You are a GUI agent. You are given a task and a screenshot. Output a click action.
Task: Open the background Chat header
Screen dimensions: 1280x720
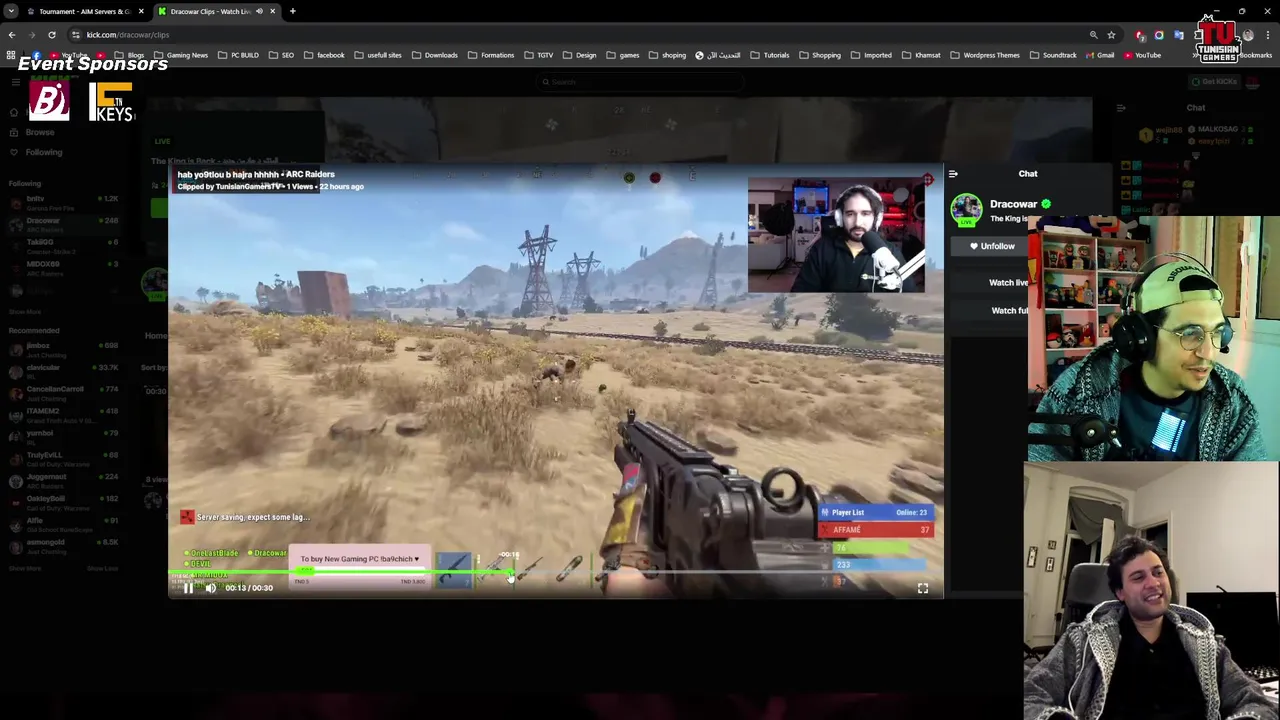(1196, 108)
